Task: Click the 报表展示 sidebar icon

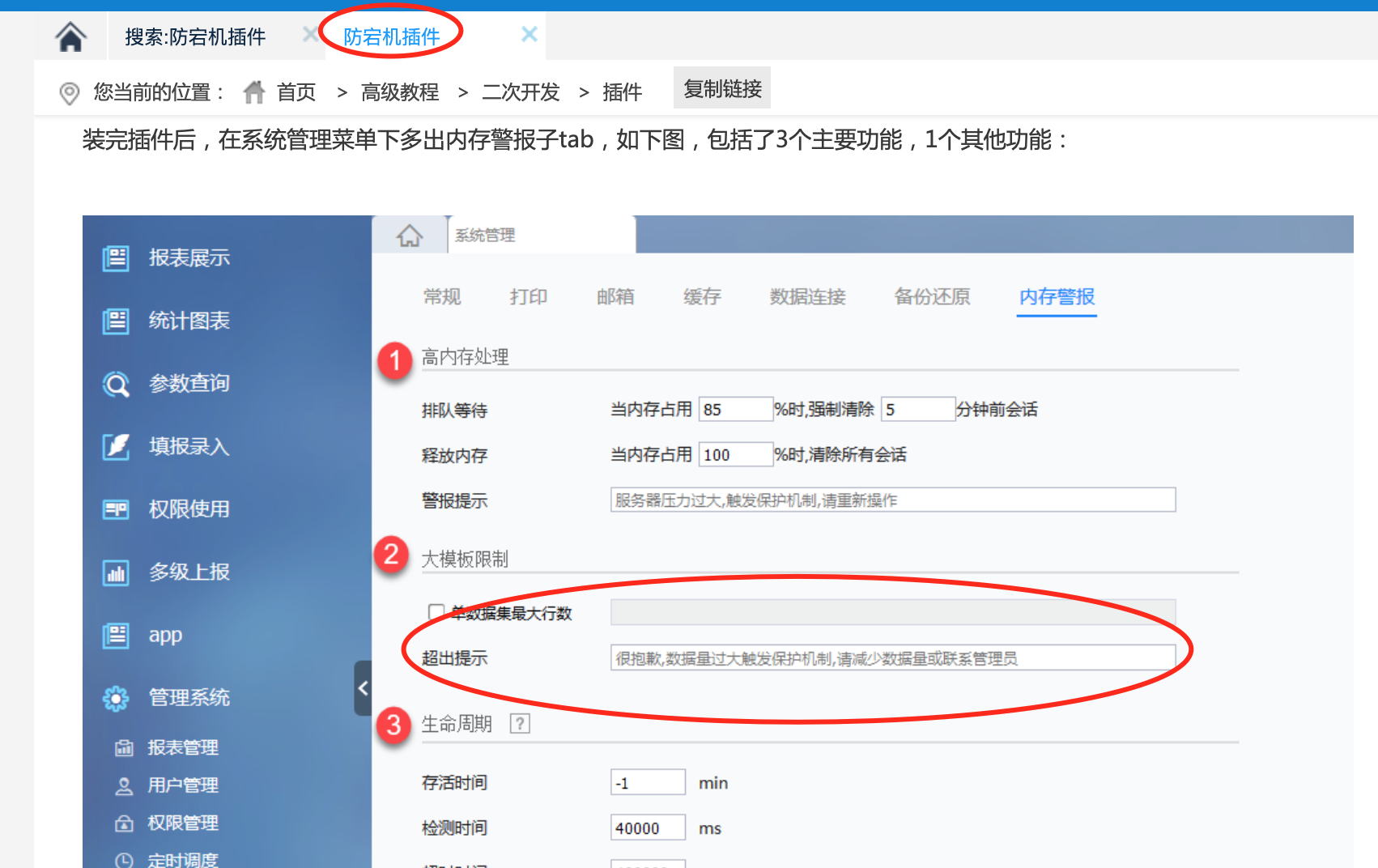Action: point(116,258)
